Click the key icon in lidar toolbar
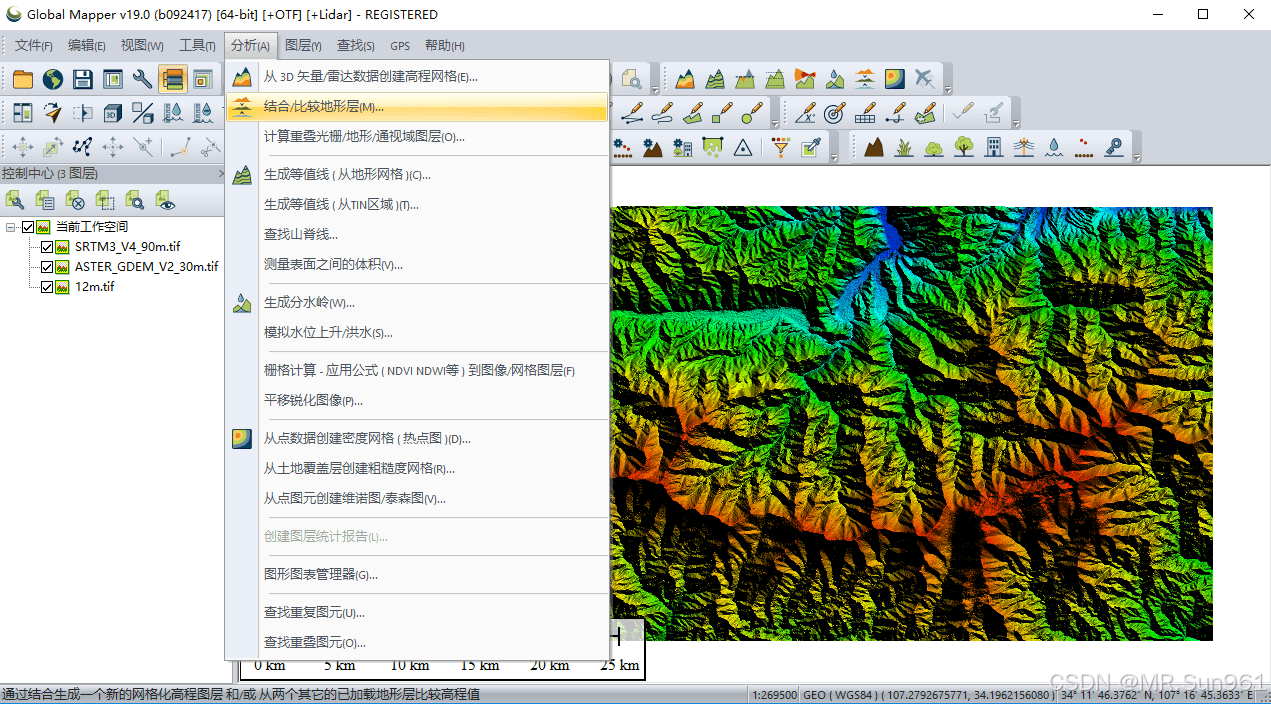The image size is (1271, 704). [1113, 147]
